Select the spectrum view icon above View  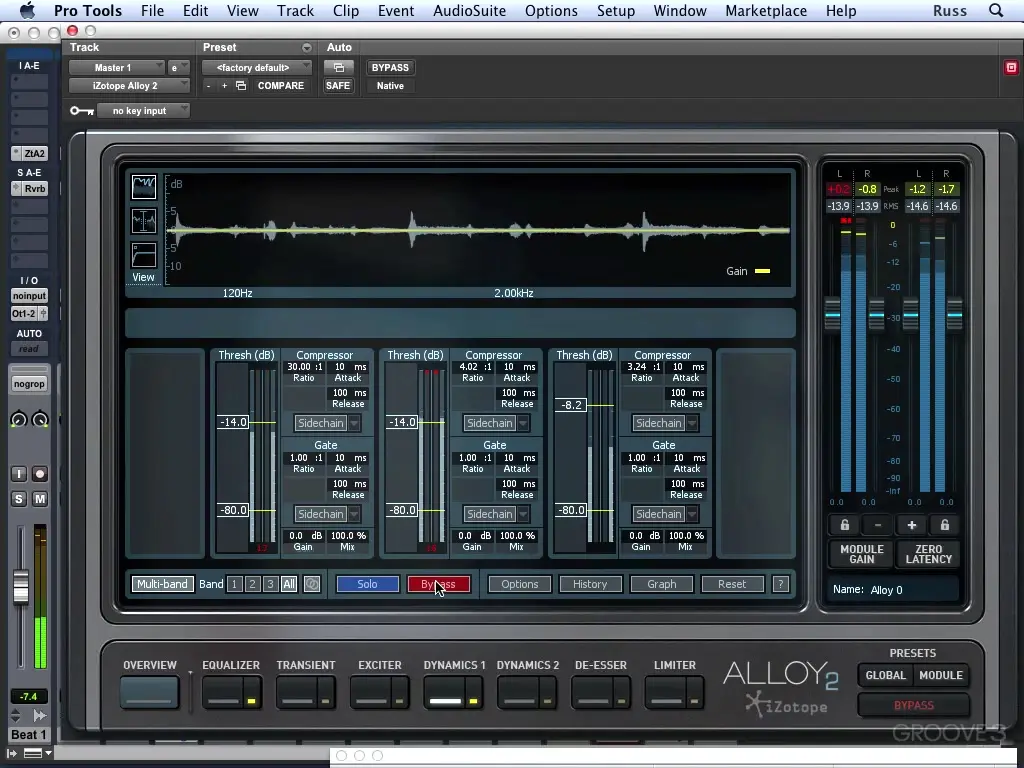tap(144, 187)
